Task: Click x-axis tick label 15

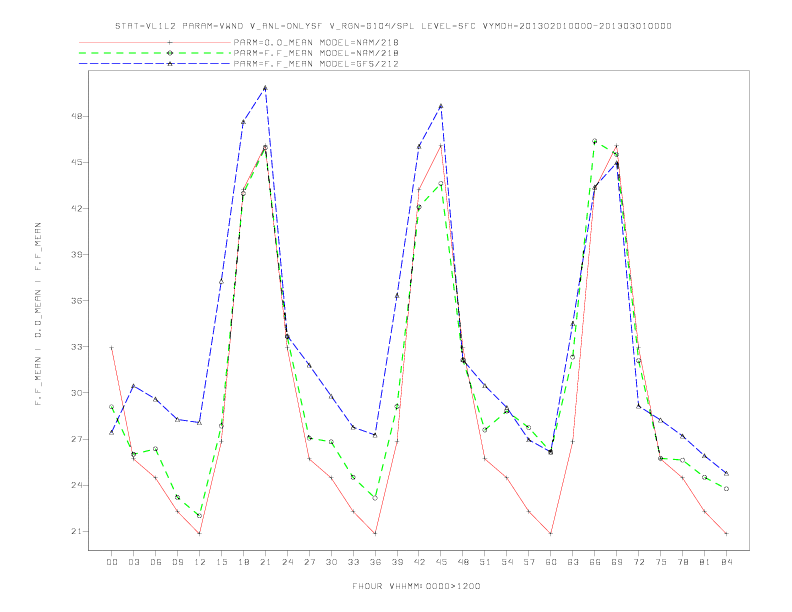Action: 221,562
